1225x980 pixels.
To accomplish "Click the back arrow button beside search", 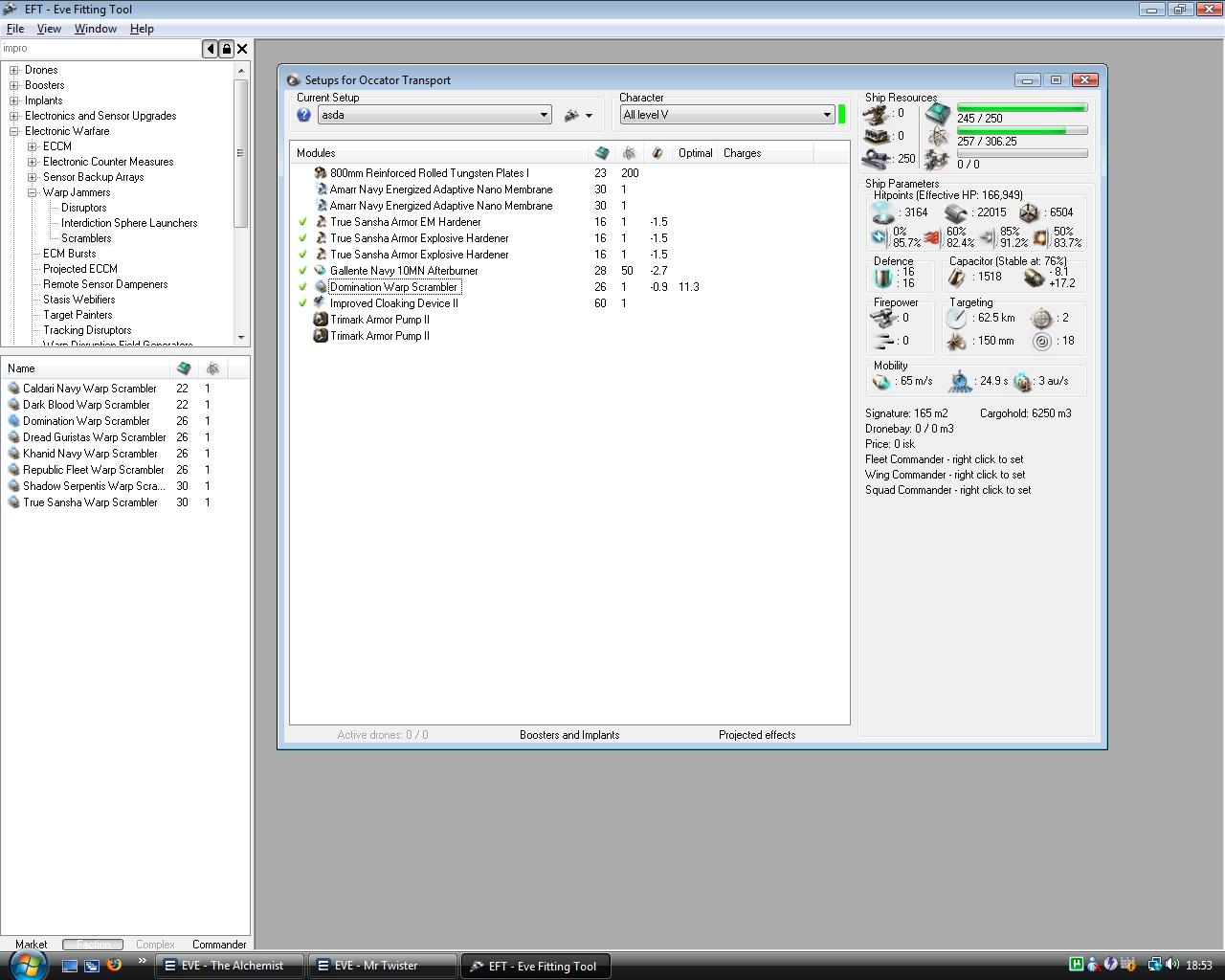I will 211,49.
